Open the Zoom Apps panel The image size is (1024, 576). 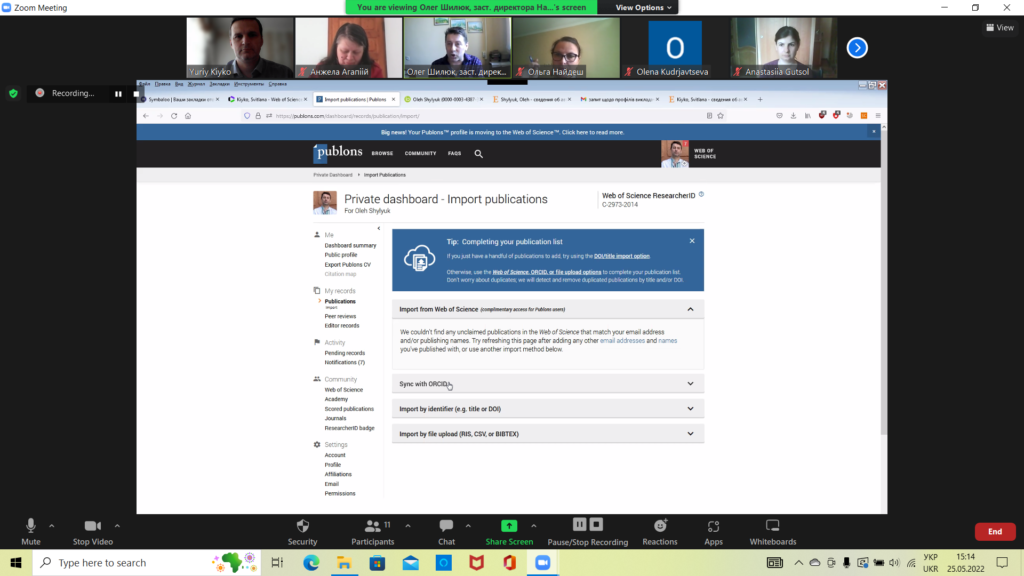click(713, 532)
